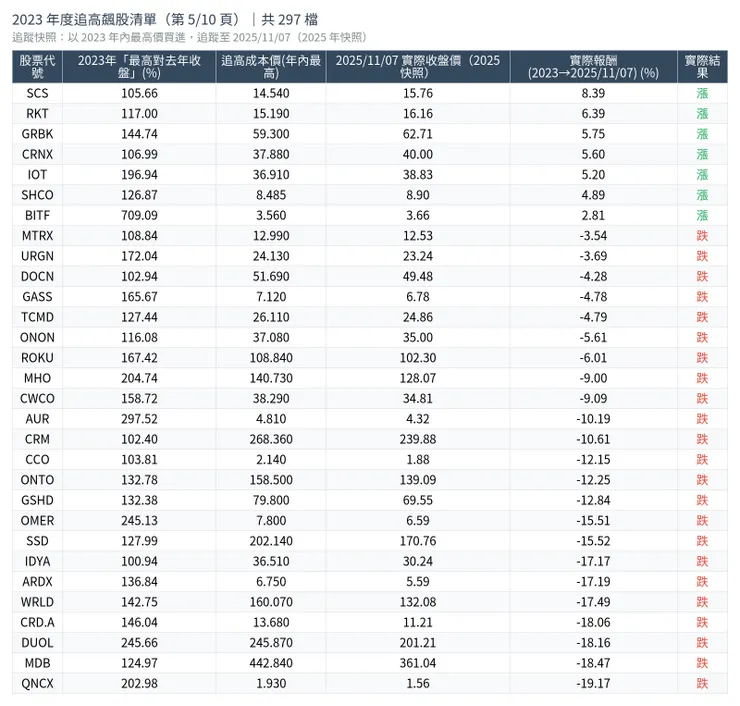This screenshot has width=740, height=706.
Task: Click the 漲 result in the GRBK row
Action: [702, 134]
